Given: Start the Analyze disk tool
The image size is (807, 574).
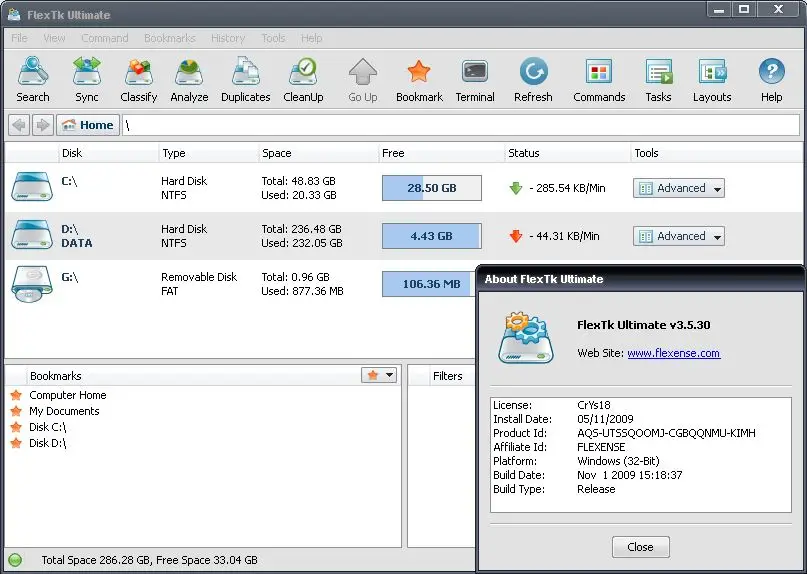Looking at the screenshot, I should pos(189,80).
